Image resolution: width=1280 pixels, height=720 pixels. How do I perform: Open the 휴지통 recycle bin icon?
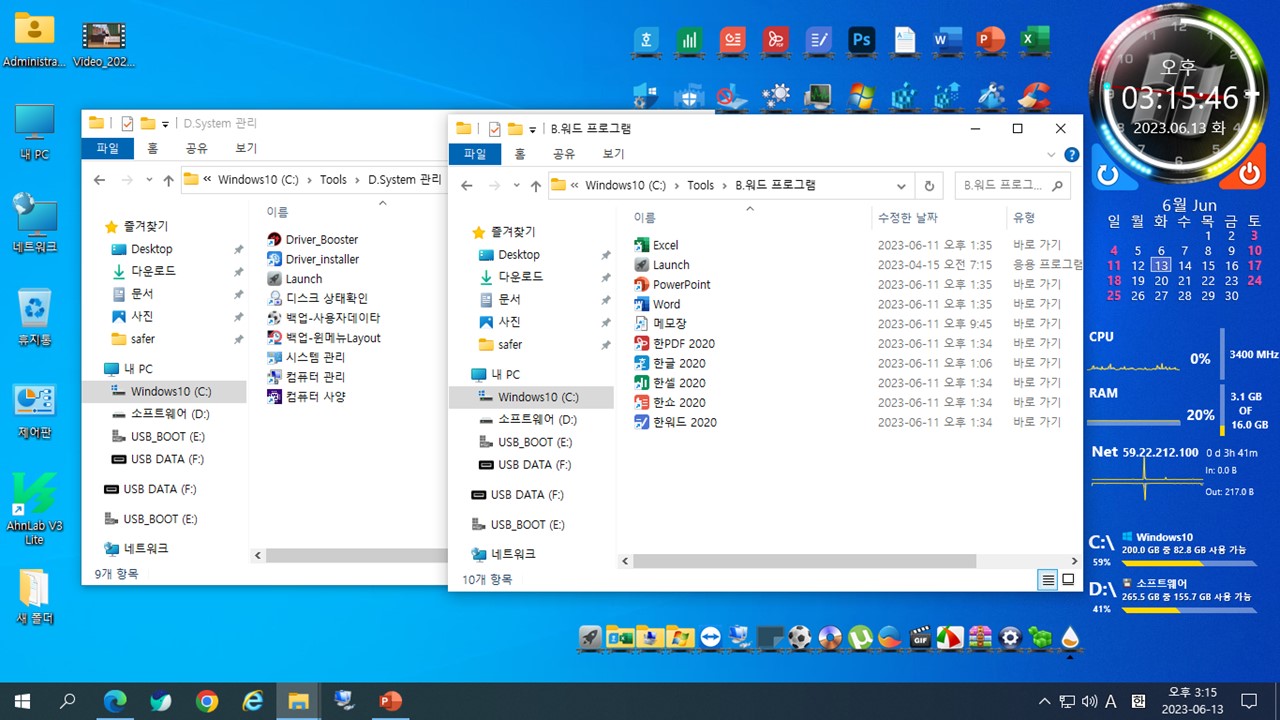pyautogui.click(x=34, y=318)
